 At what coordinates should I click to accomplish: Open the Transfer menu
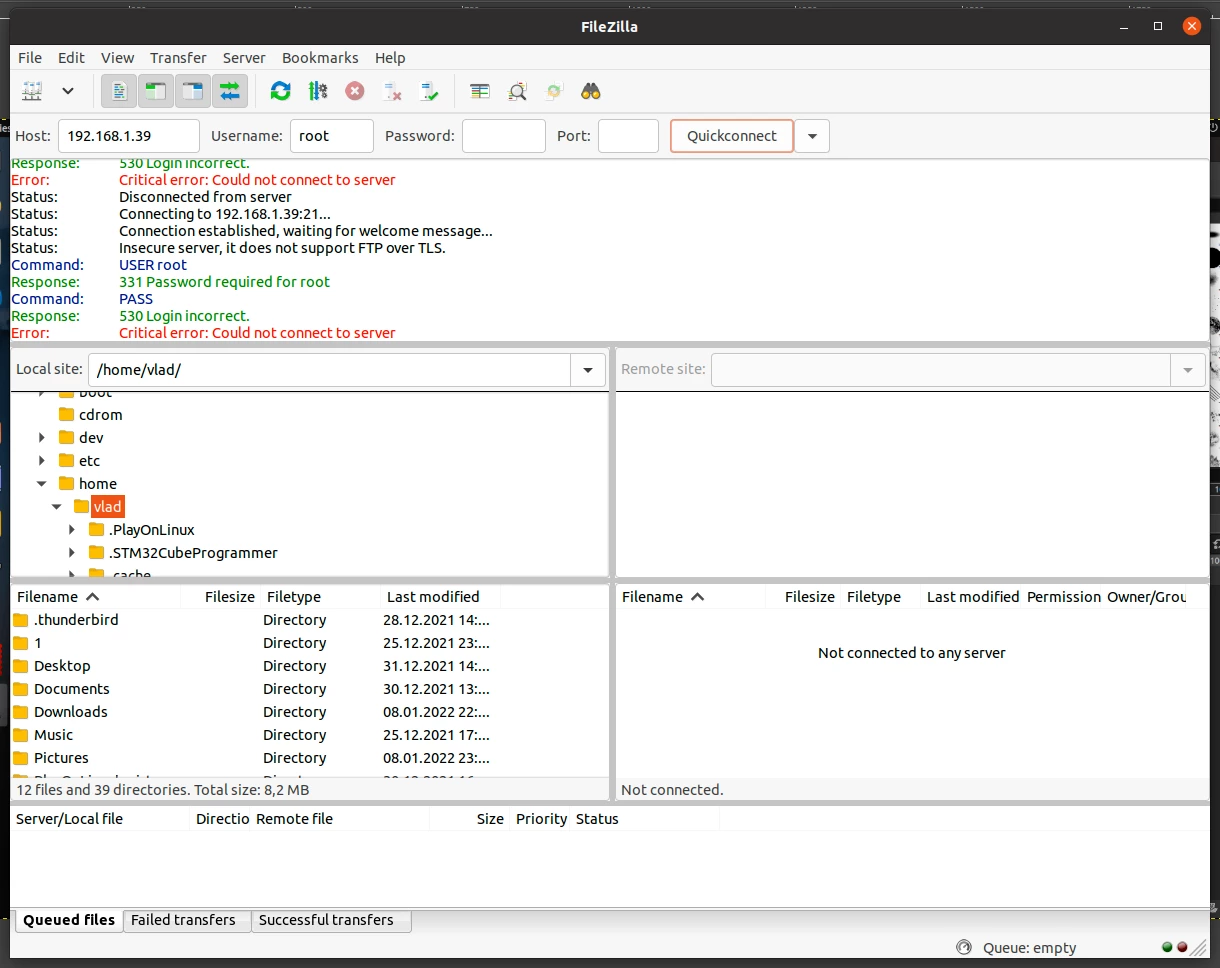(178, 58)
